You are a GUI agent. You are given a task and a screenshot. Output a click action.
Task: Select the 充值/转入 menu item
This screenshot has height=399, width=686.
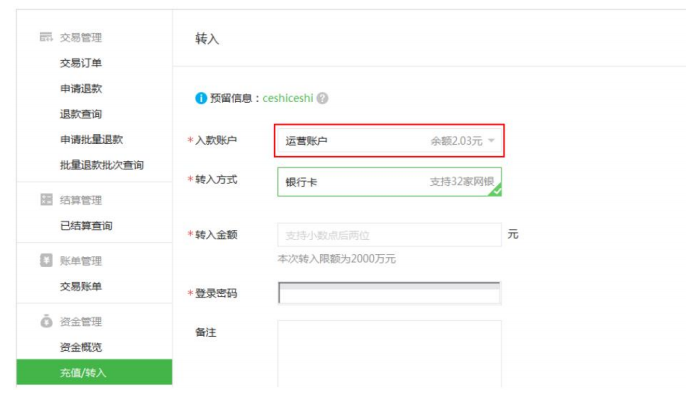point(94,372)
